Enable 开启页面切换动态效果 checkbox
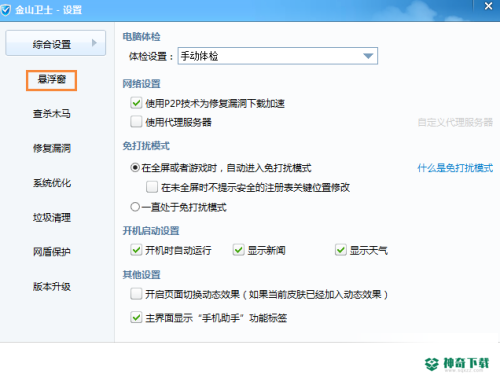The image size is (500, 382). 136,294
